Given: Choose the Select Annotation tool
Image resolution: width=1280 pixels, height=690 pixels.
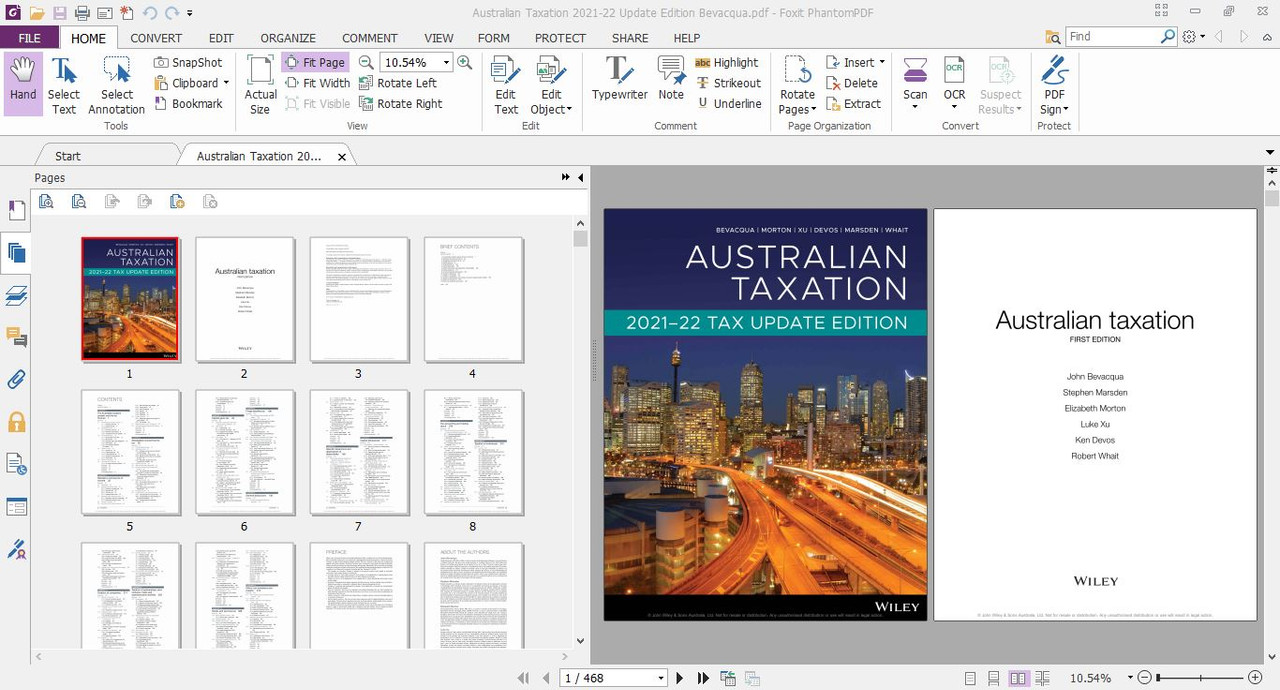Looking at the screenshot, I should pos(116,85).
